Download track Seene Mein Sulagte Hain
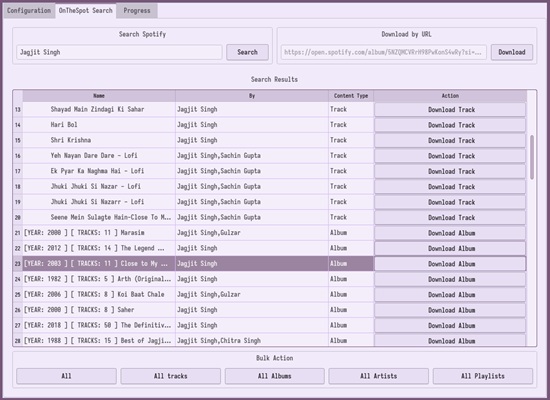 [x=450, y=218]
